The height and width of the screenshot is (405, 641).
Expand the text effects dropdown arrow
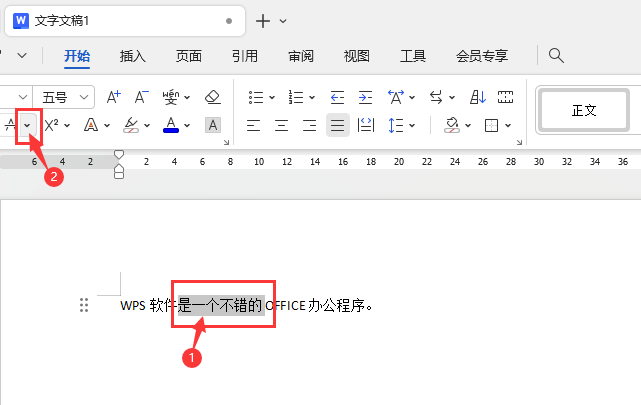tap(107, 125)
